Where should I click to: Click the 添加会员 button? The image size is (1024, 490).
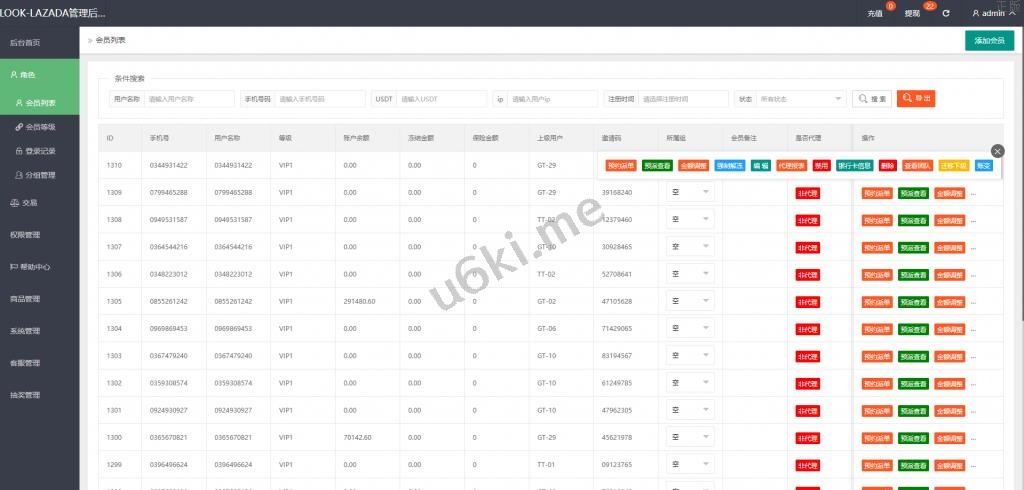click(989, 40)
